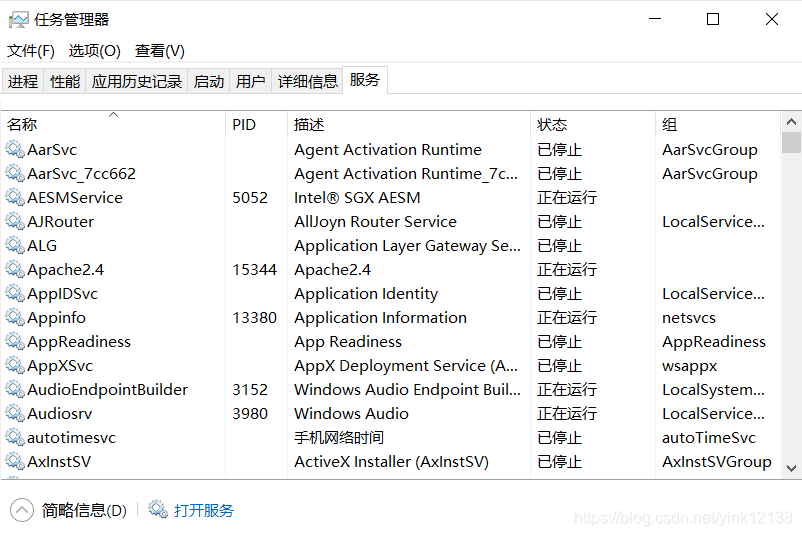Click the service icon beside AppIDSvc
Screen dimensions: 802x536
click(x=15, y=294)
